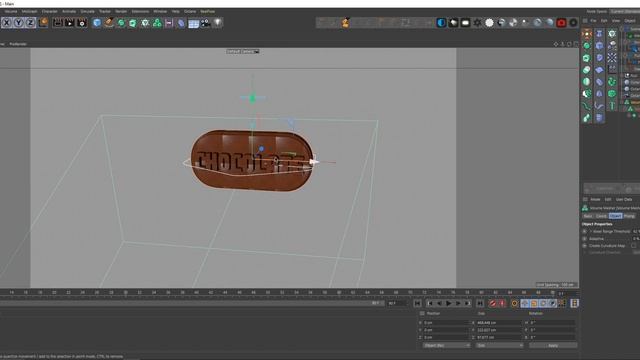The height and width of the screenshot is (360, 640).
Task: Click the purple deformer icon in the top toolbar
Action: coord(169,23)
